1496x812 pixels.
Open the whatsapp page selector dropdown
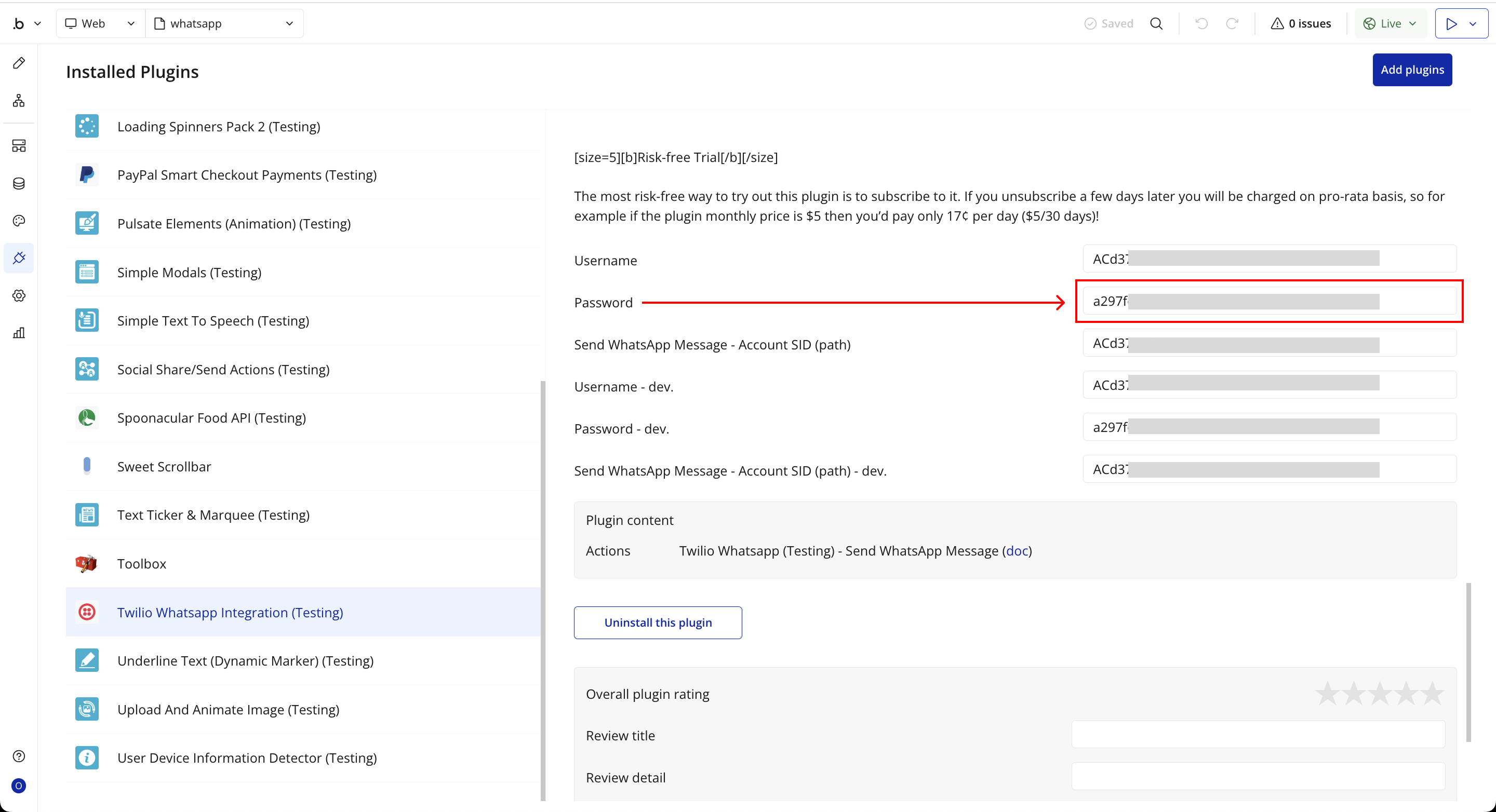click(x=224, y=23)
